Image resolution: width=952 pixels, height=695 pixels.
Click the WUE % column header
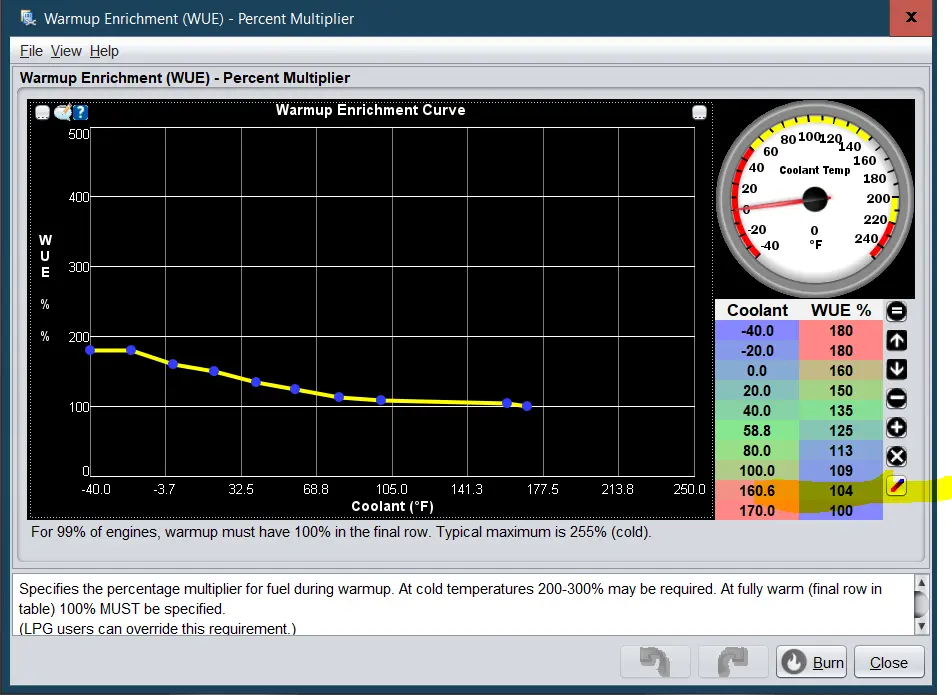coord(841,310)
